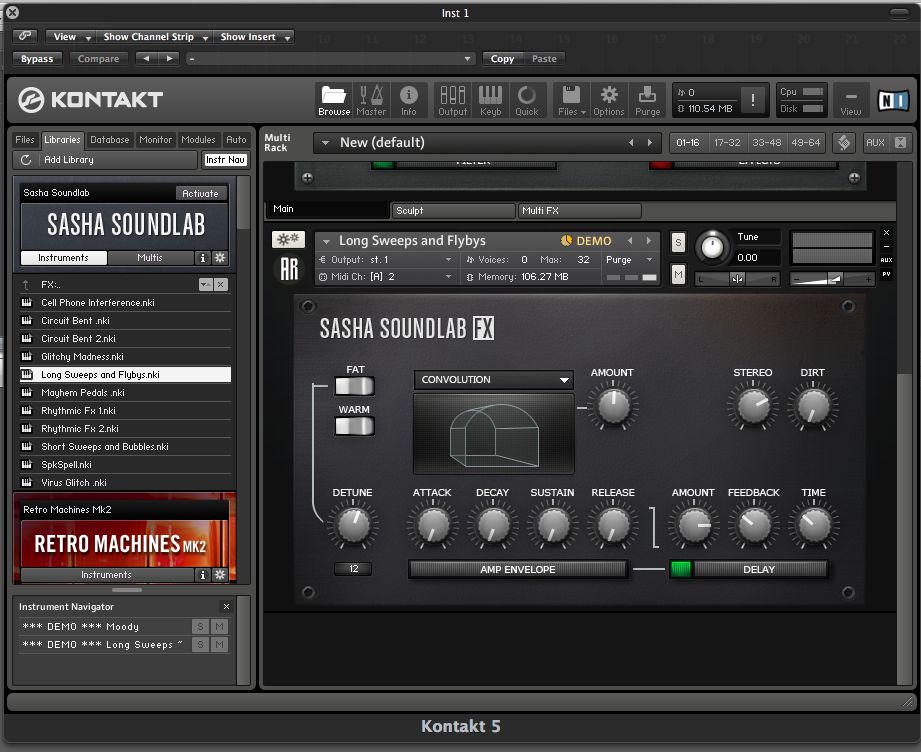Open the Options gear dialog
The image size is (921, 752).
tap(609, 100)
